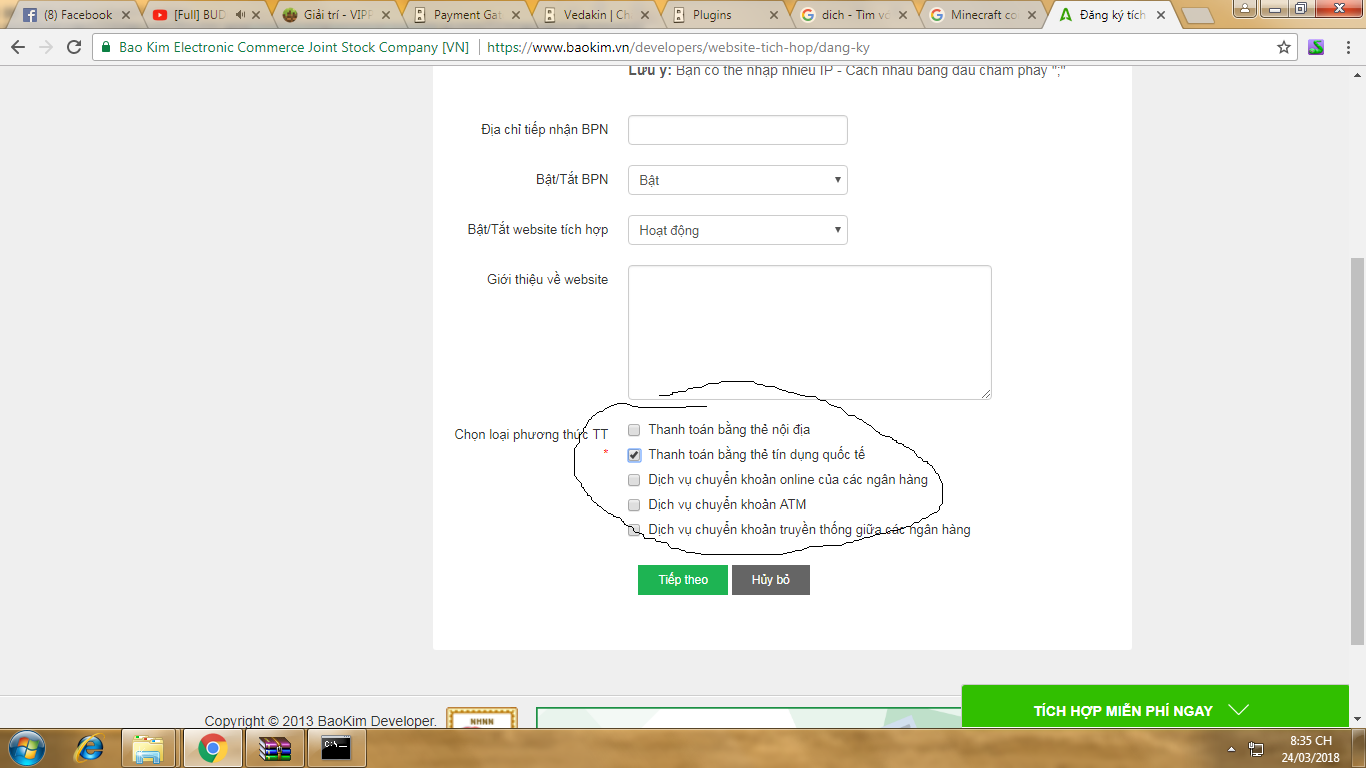Switch to the Google dich search tab
Image resolution: width=1366 pixels, height=768 pixels.
tap(853, 15)
